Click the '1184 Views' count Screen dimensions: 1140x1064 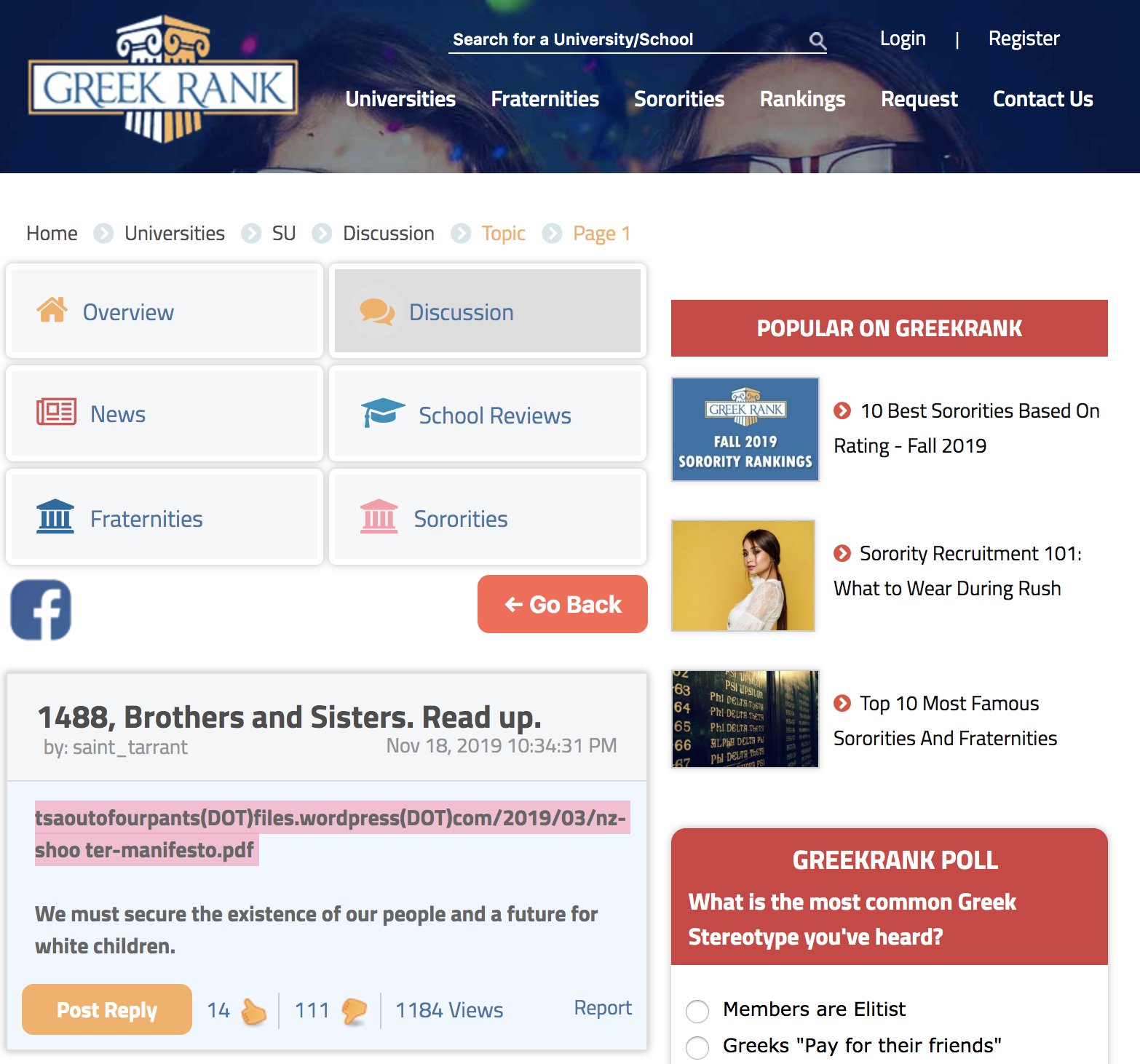click(449, 1011)
